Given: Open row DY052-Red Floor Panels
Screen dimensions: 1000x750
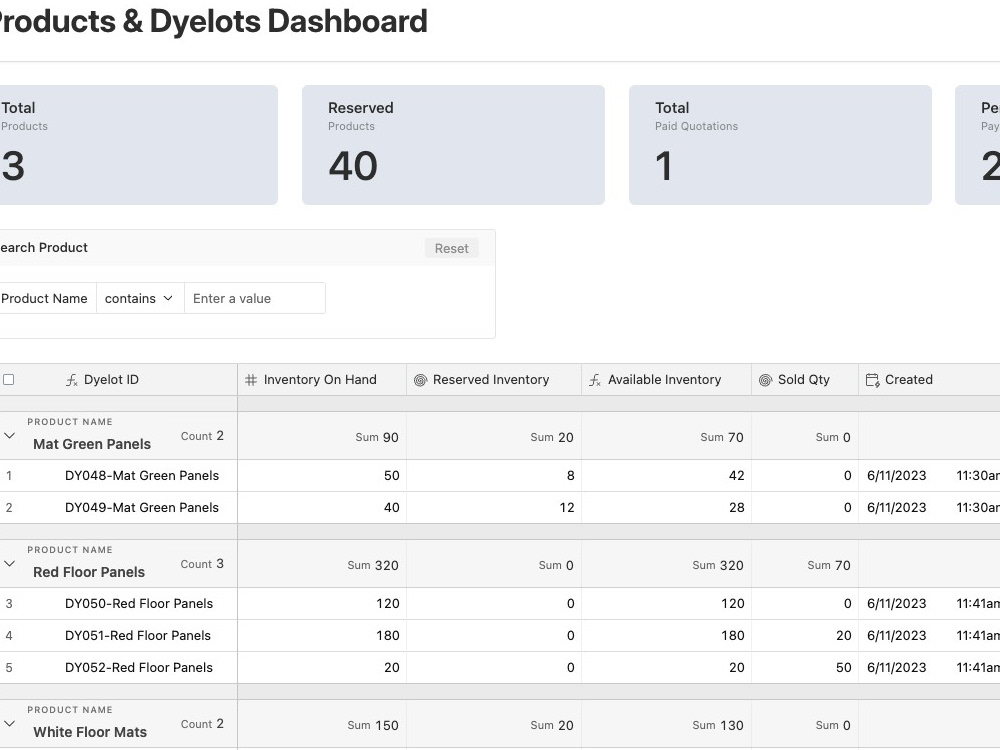Looking at the screenshot, I should pyautogui.click(x=139, y=668).
